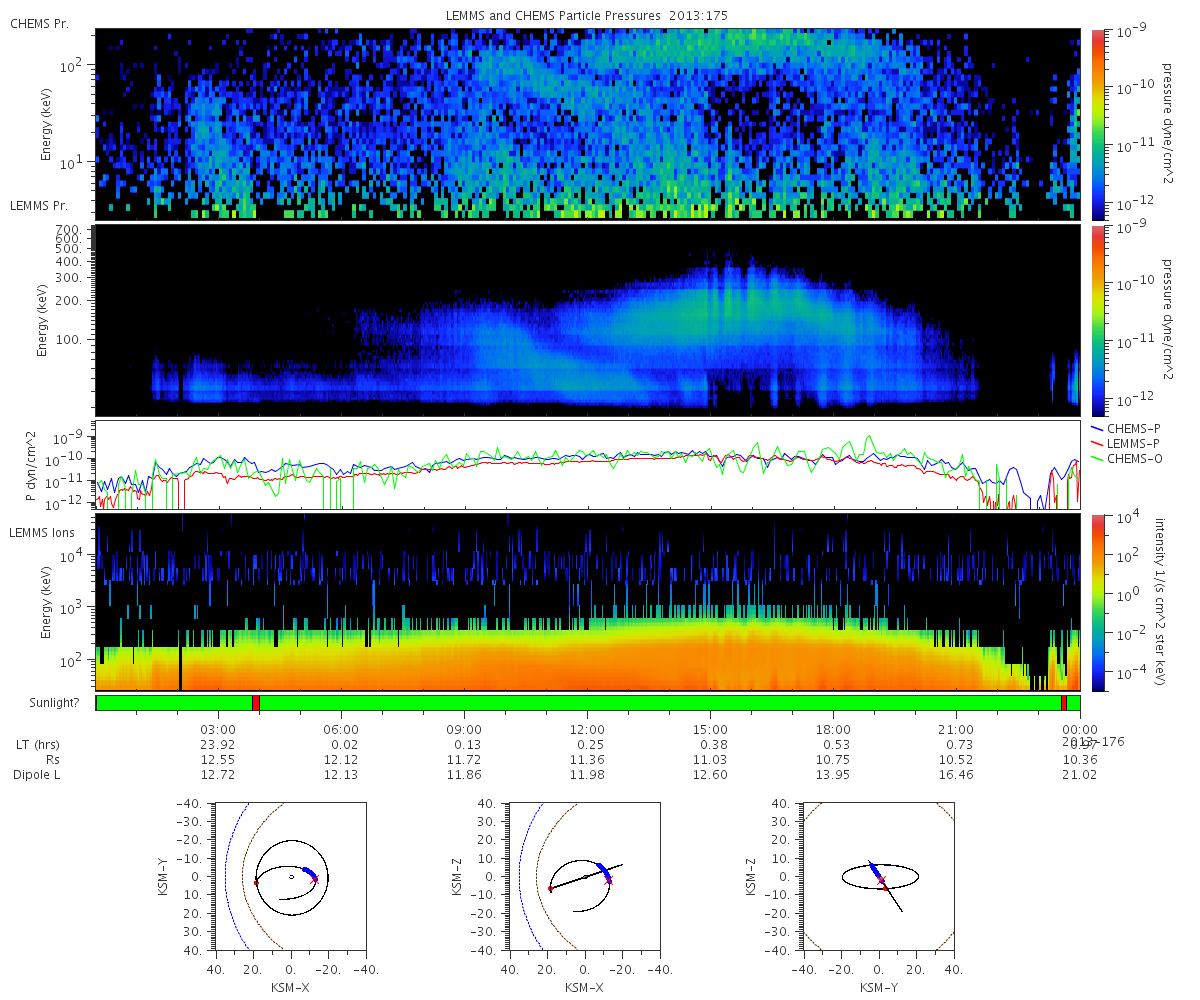Click the Dipole L value 13.95
1200x1000 pixels.
[833, 775]
